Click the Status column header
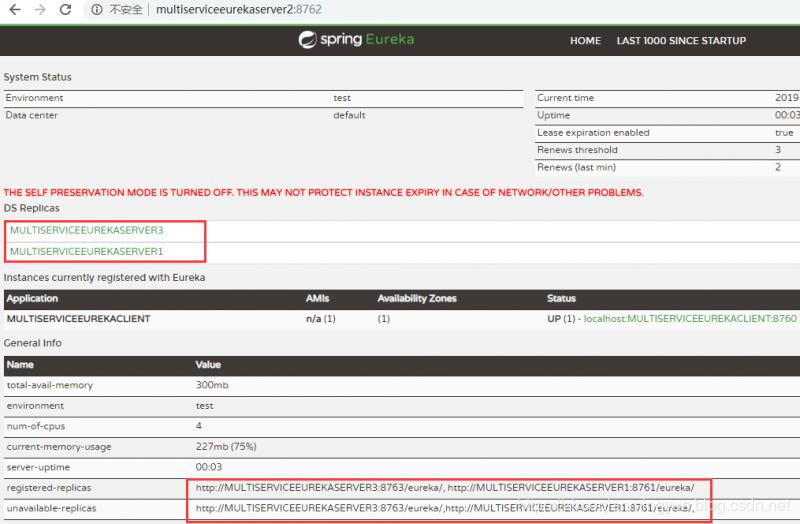 [561, 298]
